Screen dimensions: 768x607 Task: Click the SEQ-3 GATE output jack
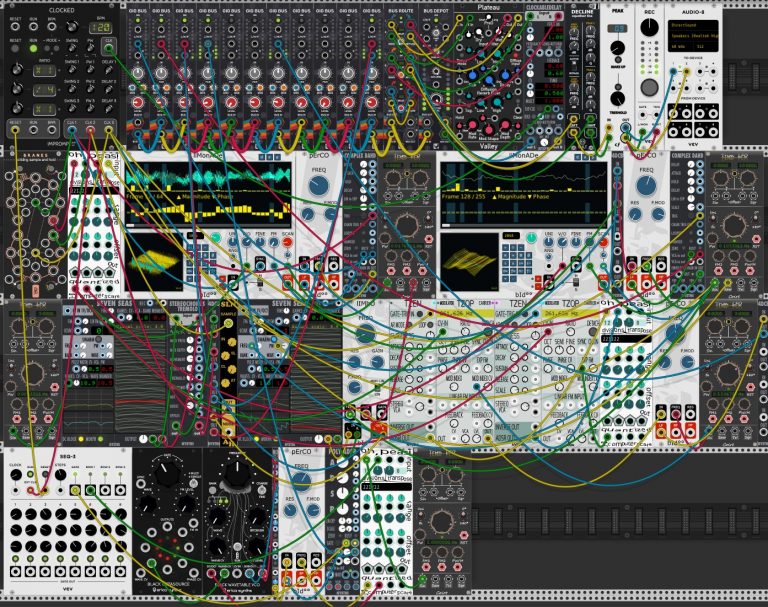pyautogui.click(x=75, y=490)
